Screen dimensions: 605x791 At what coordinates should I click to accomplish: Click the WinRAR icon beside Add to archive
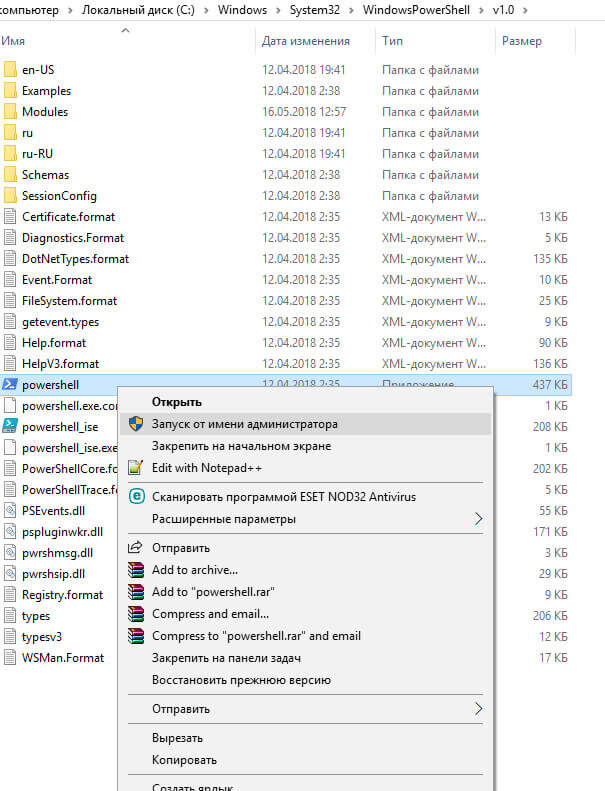coord(136,570)
